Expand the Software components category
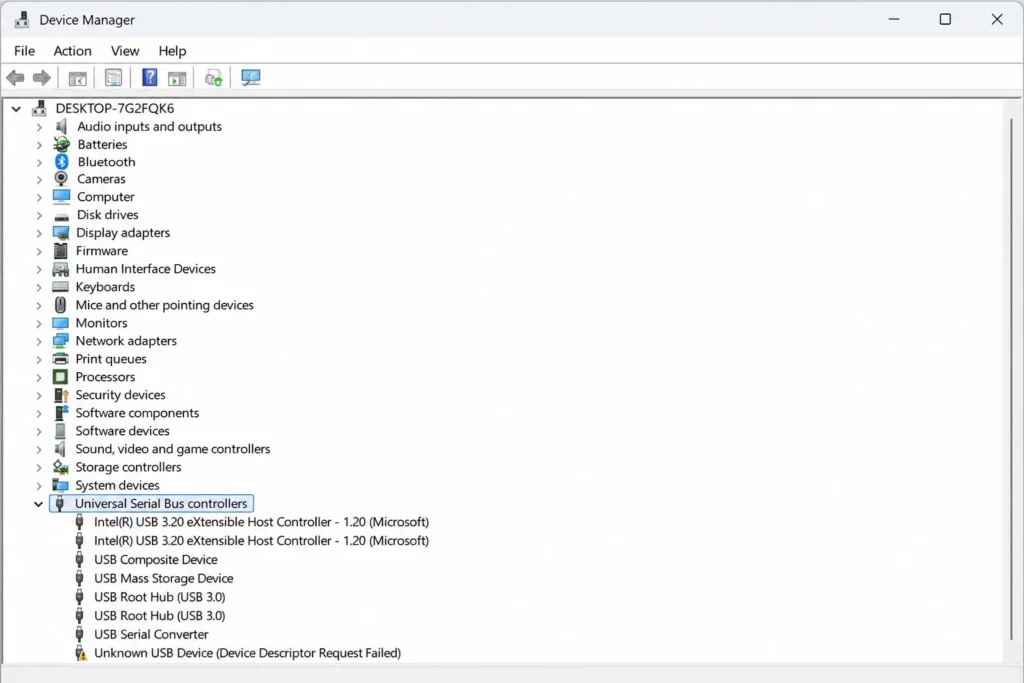 pos(39,413)
